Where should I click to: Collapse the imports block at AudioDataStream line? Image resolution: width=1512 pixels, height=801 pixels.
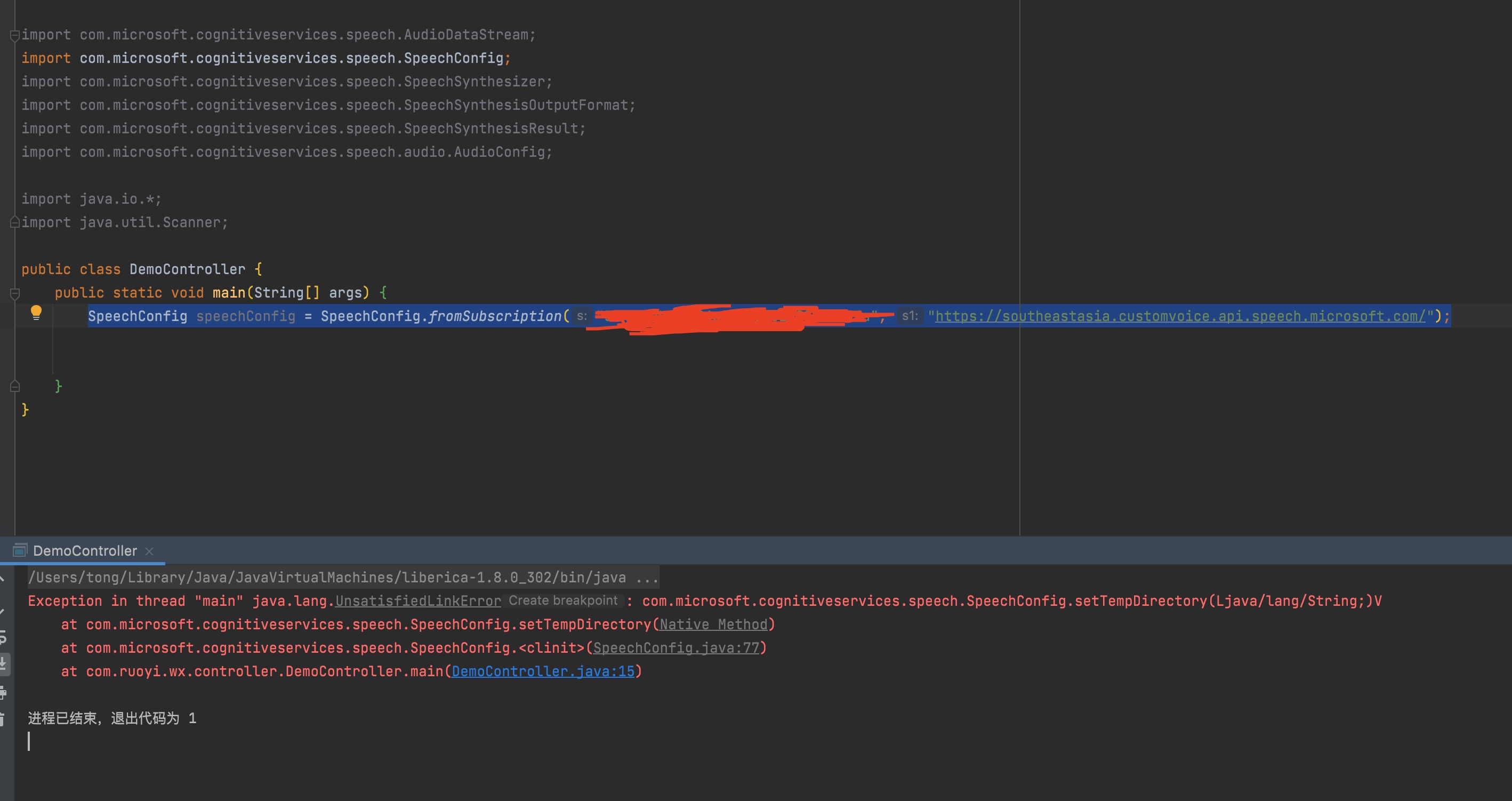pyautogui.click(x=15, y=36)
